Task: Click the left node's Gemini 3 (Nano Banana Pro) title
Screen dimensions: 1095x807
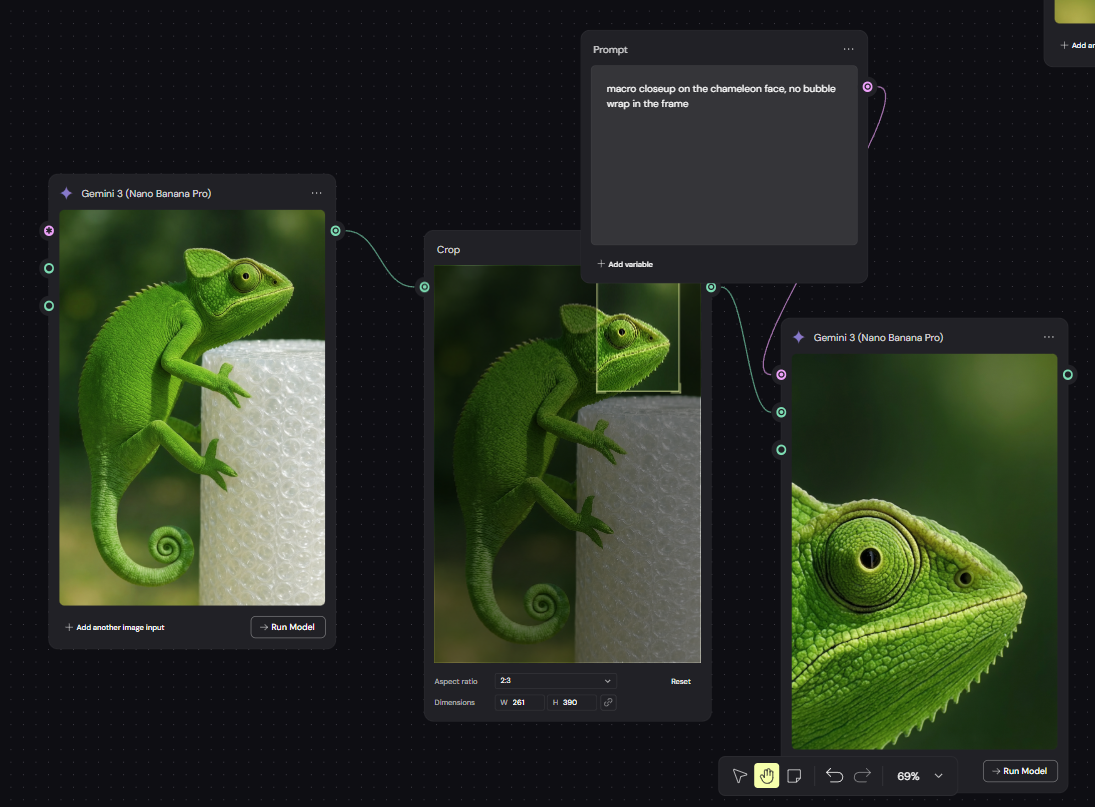Action: click(146, 193)
